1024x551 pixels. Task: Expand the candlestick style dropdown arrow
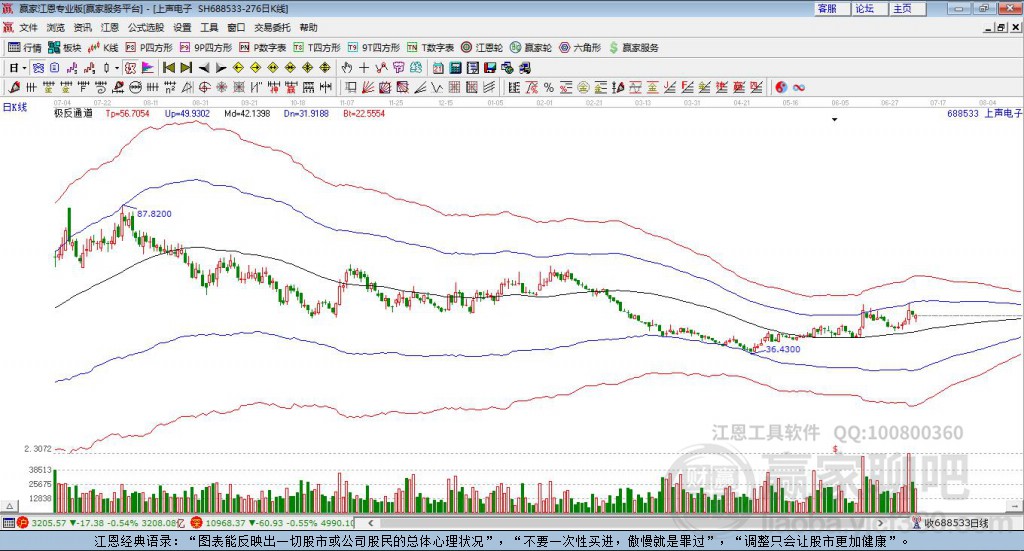(117, 68)
